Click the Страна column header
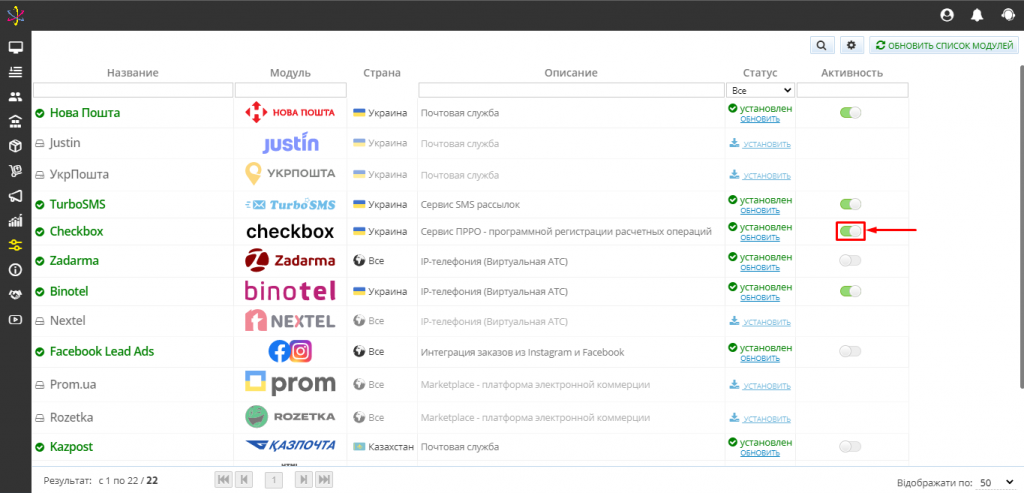The image size is (1024, 493). pos(382,72)
